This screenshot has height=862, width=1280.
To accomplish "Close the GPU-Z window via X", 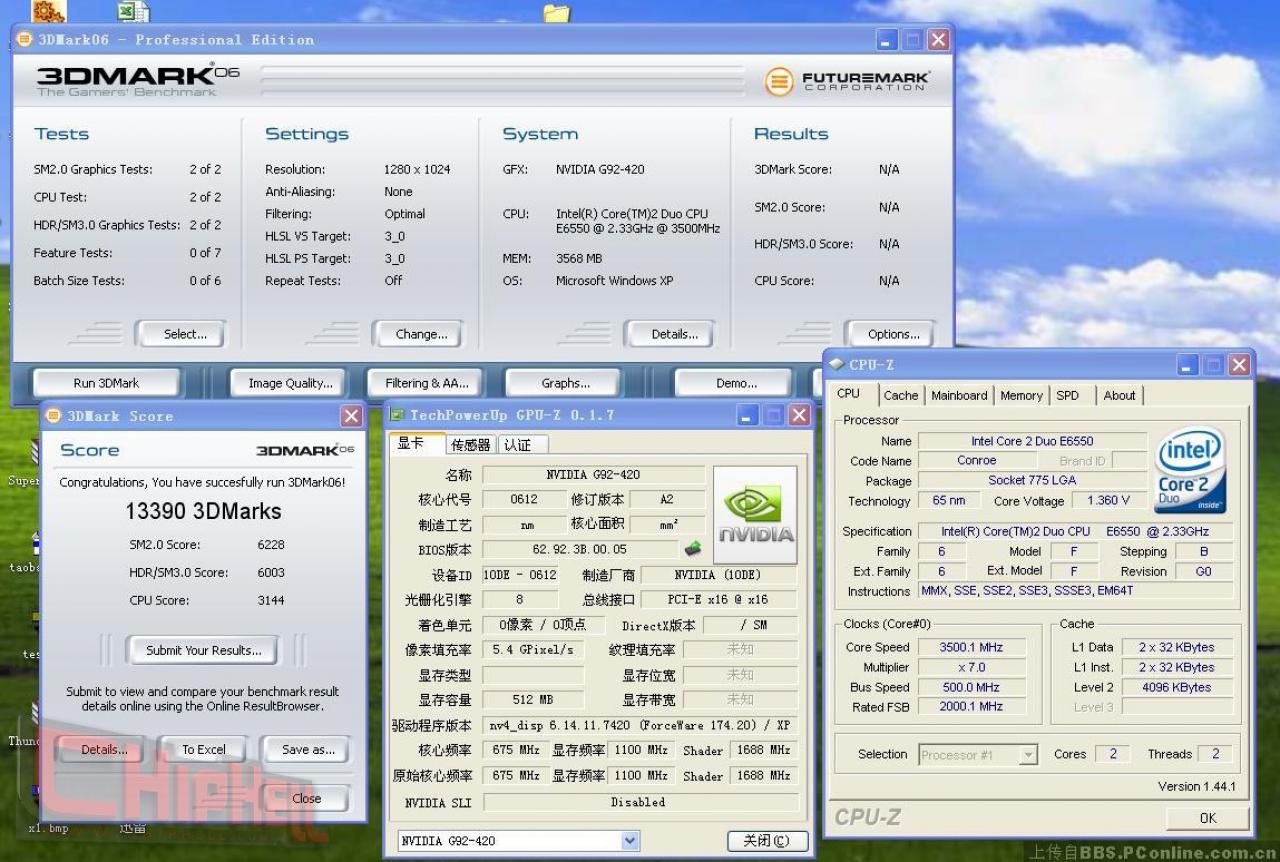I will [x=799, y=414].
